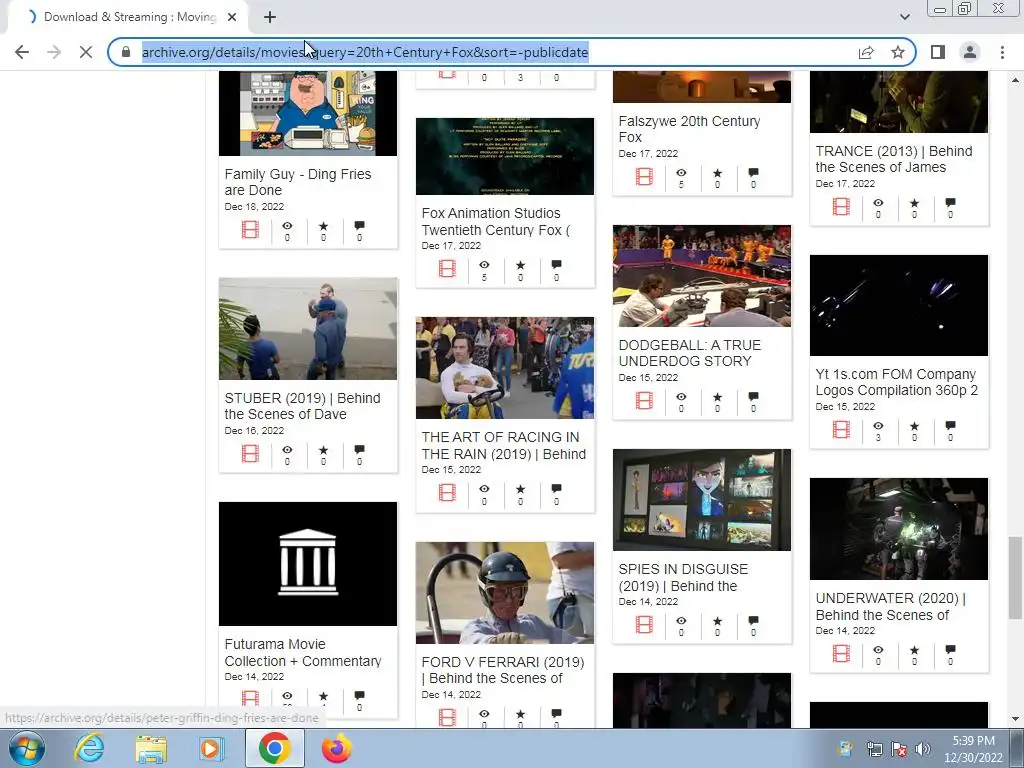
Task: Click the film icon under UNDERWATER
Action: click(x=841, y=654)
